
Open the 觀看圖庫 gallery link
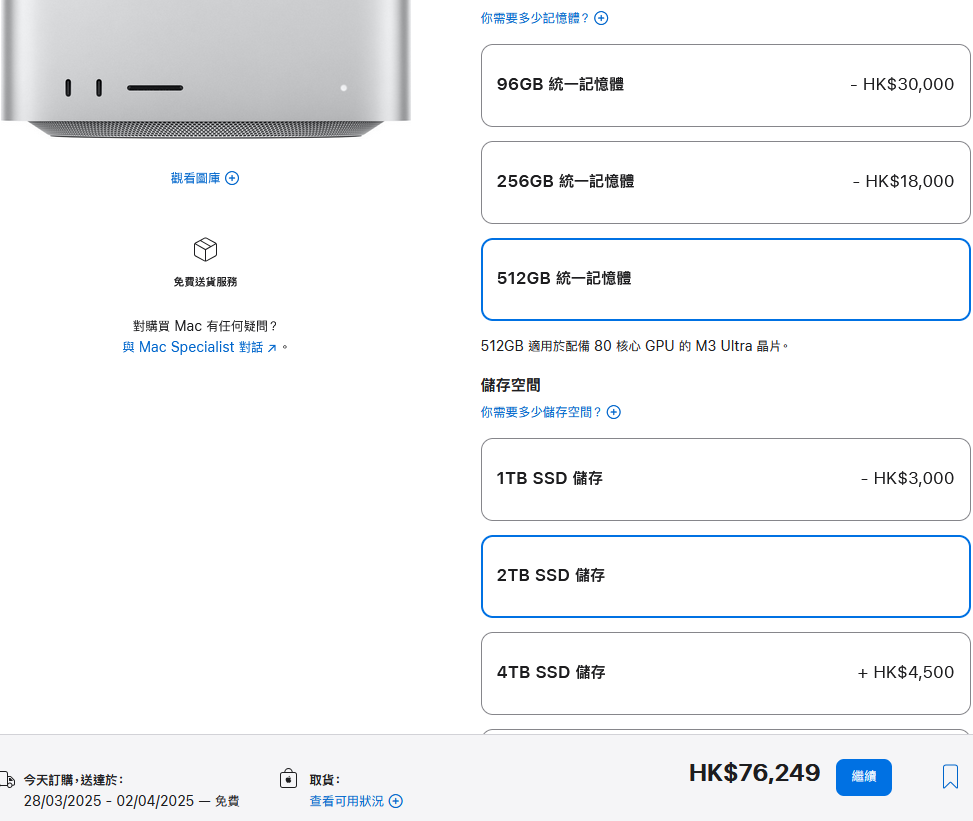[x=205, y=178]
